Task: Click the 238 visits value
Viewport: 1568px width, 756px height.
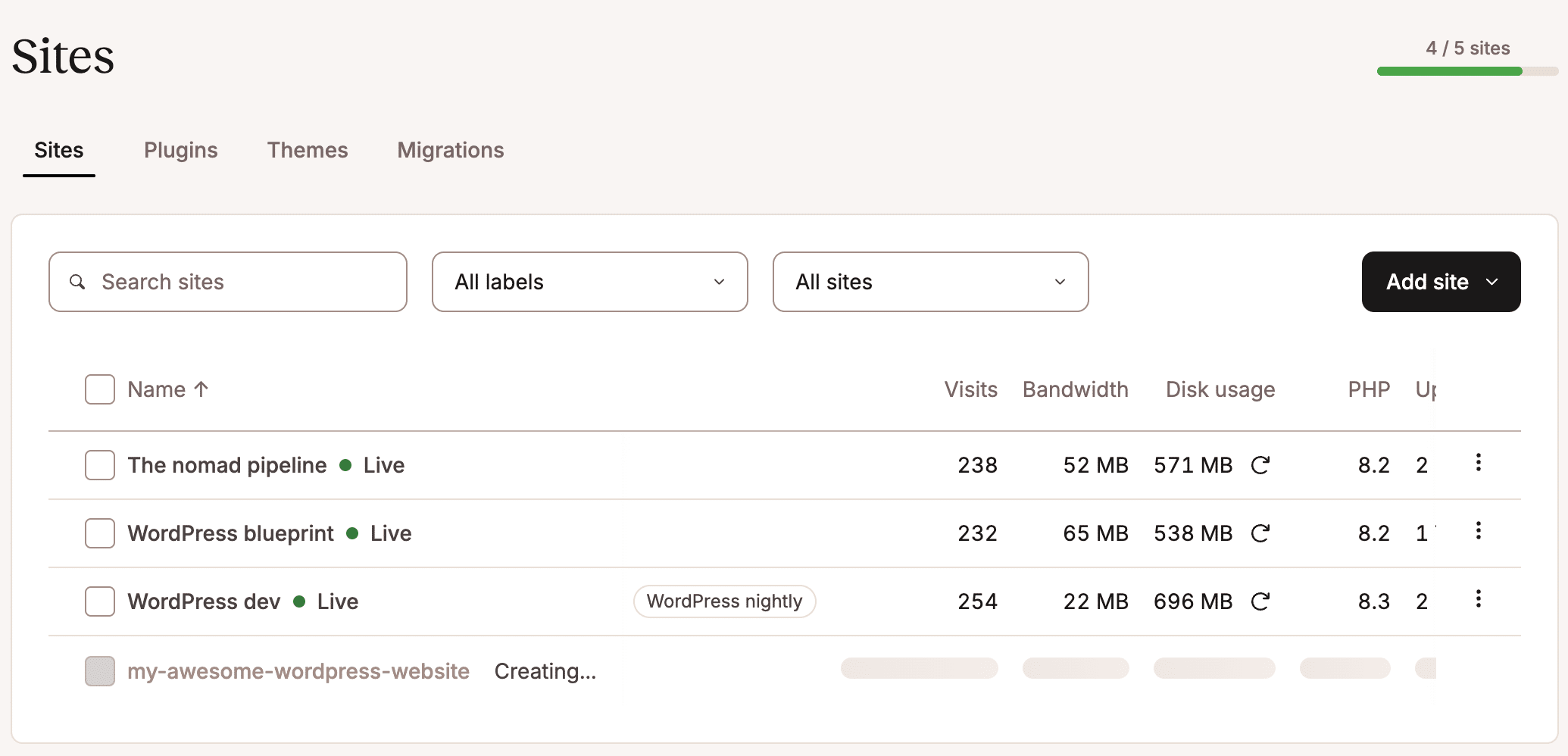Action: [x=977, y=465]
